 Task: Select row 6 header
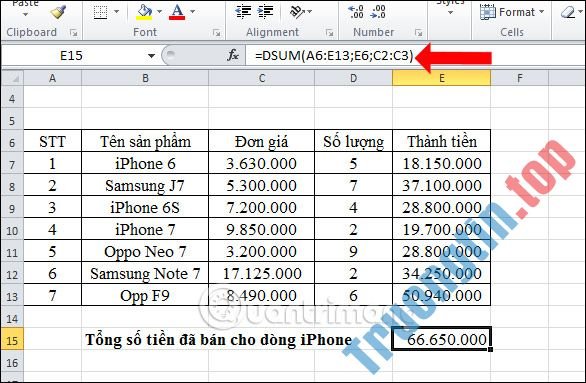pyautogui.click(x=12, y=142)
